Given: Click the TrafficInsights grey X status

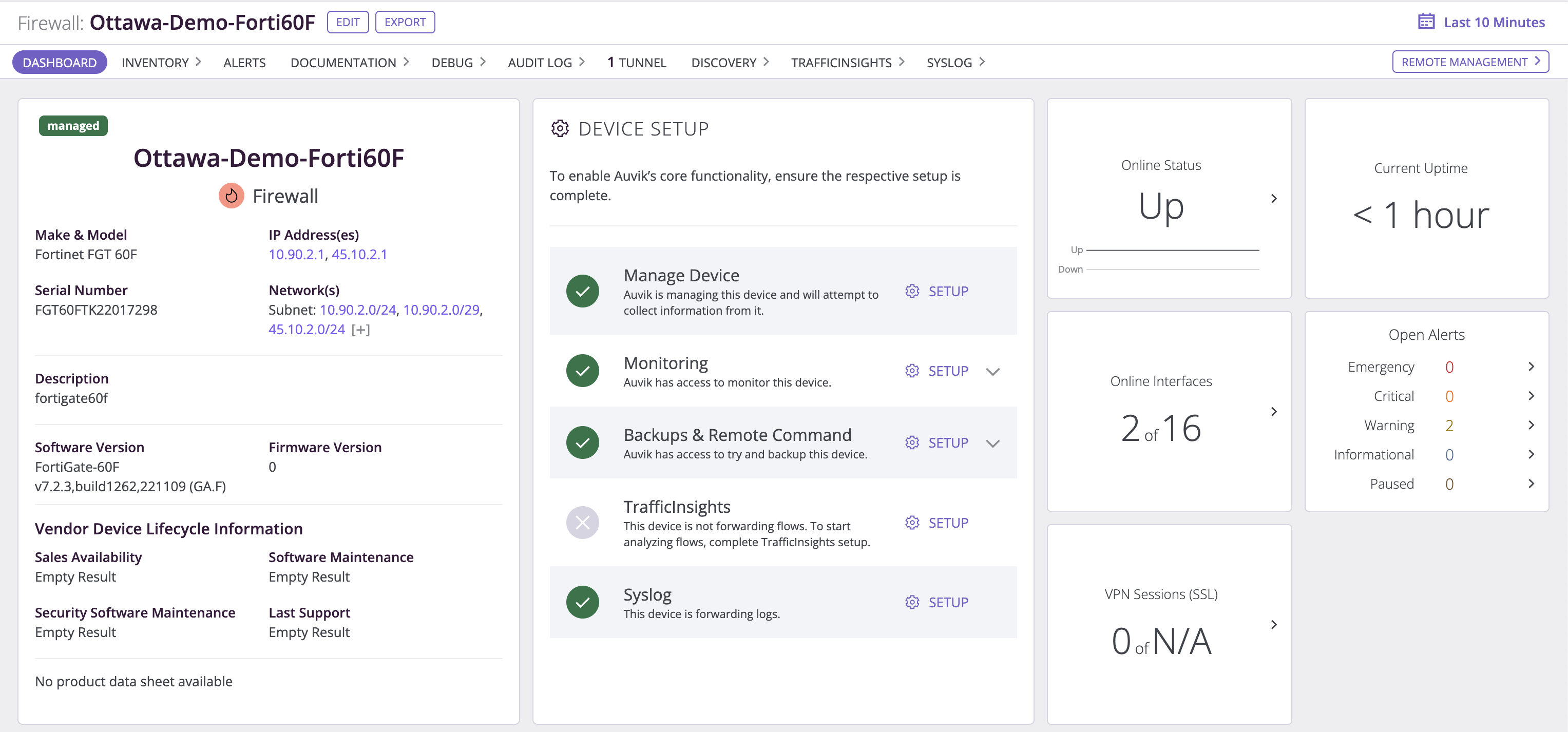Looking at the screenshot, I should pyautogui.click(x=582, y=523).
